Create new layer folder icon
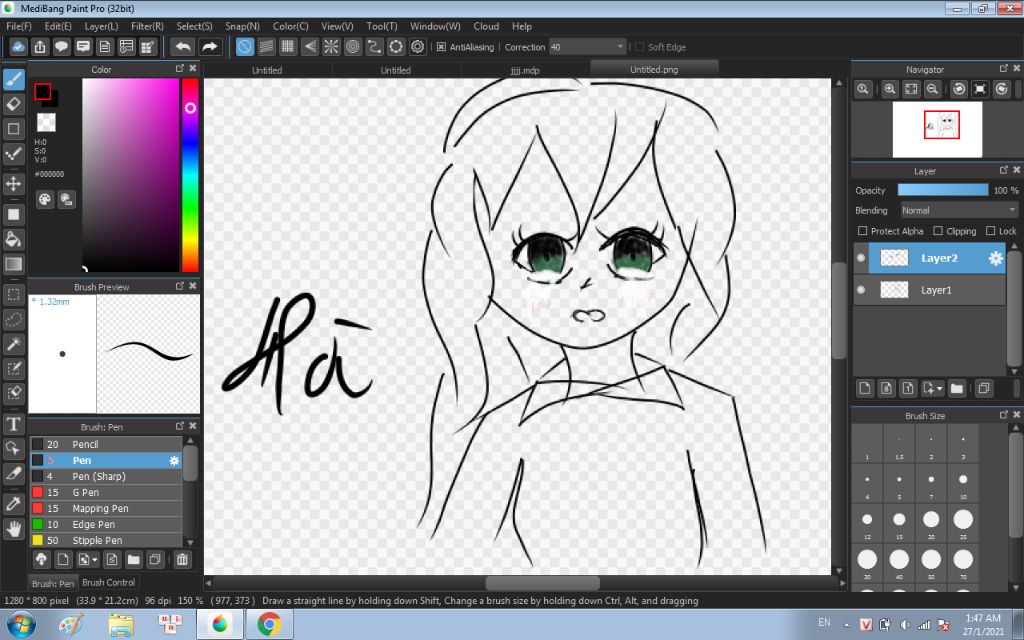The width and height of the screenshot is (1024, 640). pyautogui.click(x=957, y=389)
